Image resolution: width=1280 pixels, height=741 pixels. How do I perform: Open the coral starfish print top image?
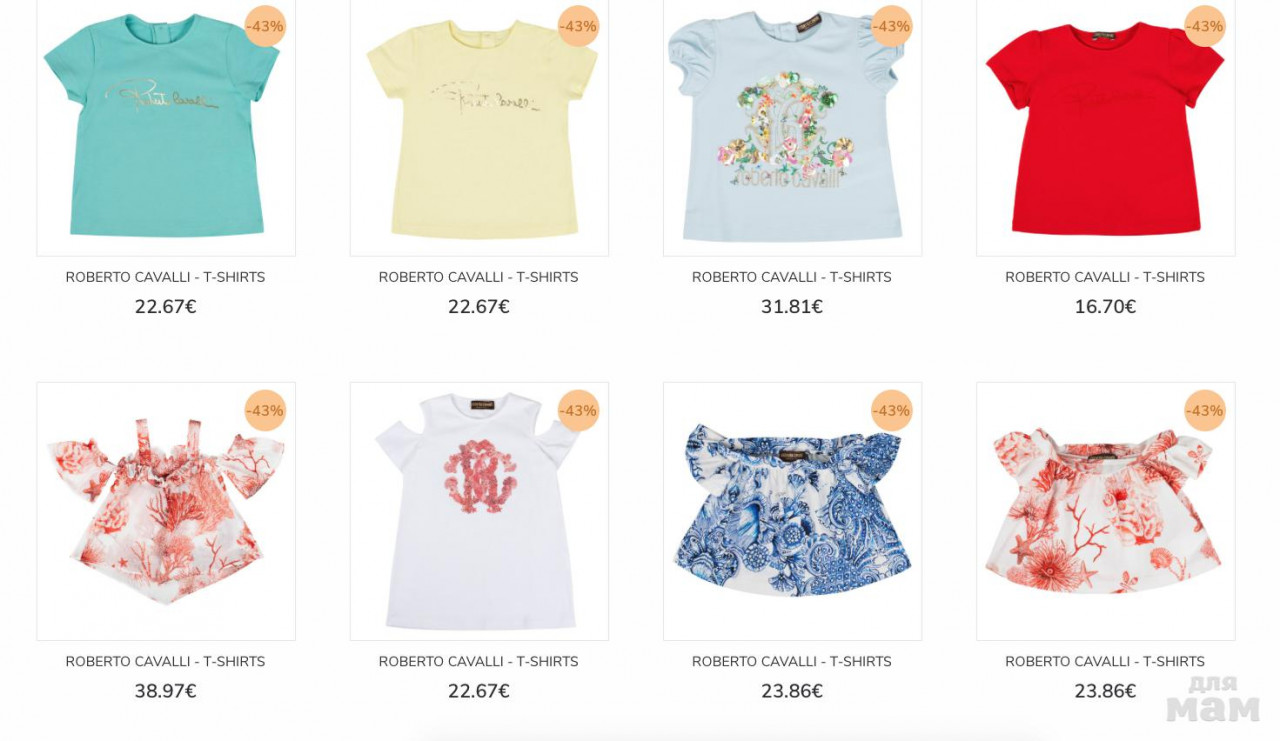(x=1105, y=511)
